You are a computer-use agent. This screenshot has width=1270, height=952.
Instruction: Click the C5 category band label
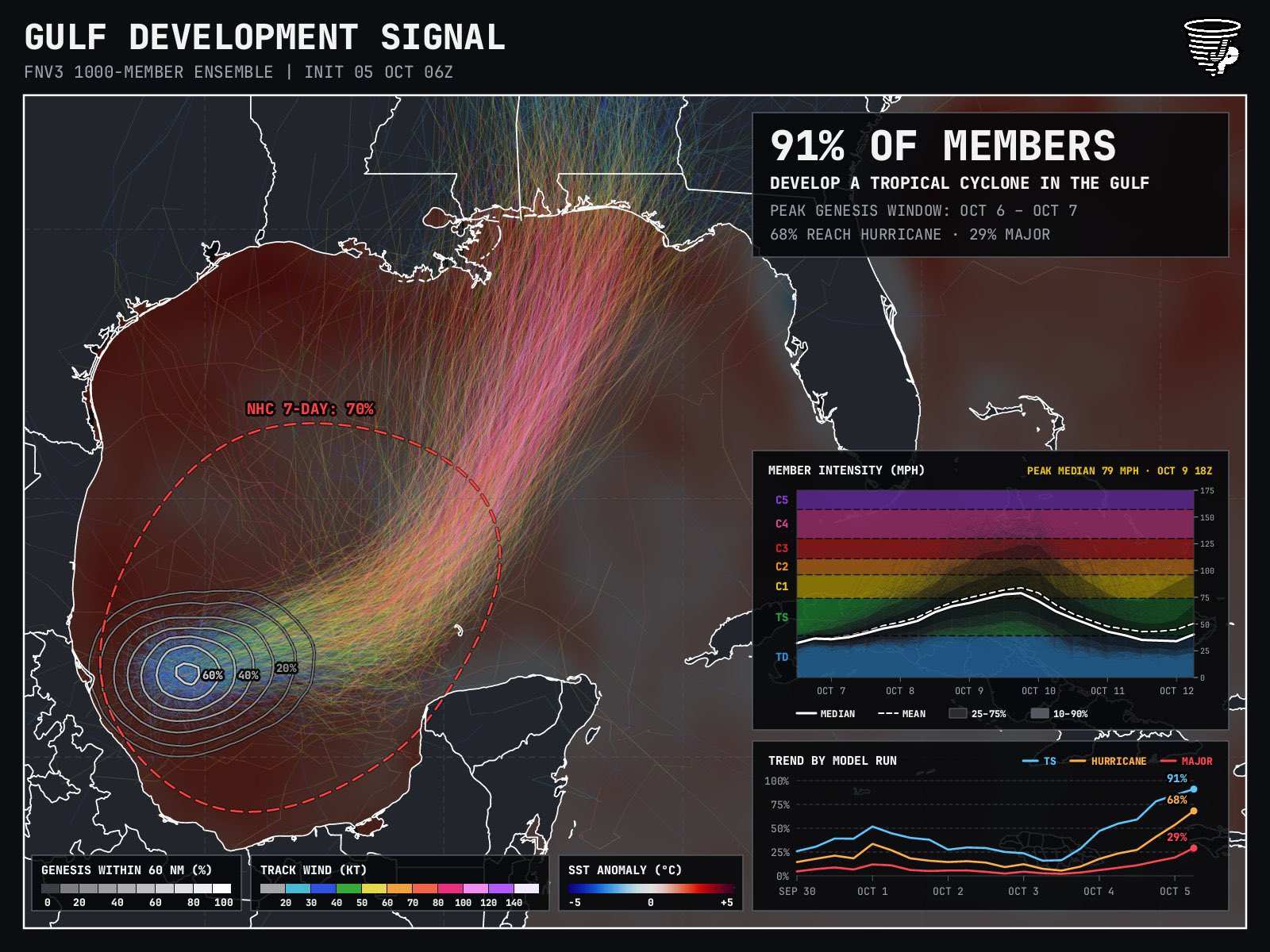(x=782, y=500)
